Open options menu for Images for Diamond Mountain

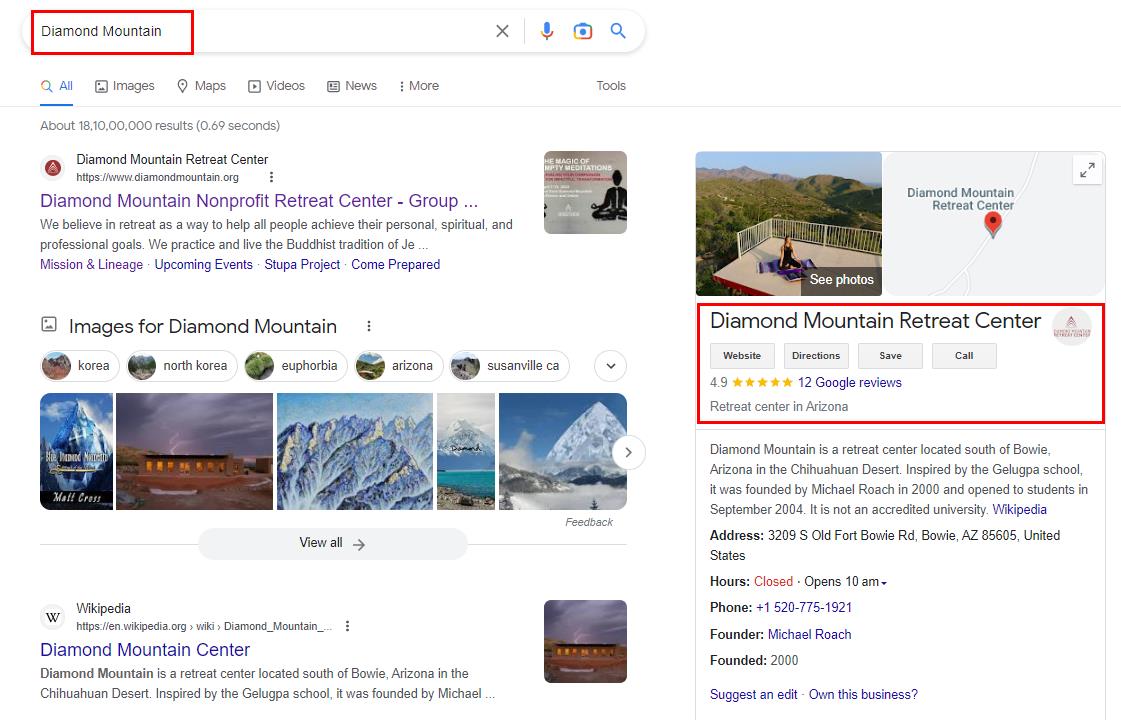point(369,326)
